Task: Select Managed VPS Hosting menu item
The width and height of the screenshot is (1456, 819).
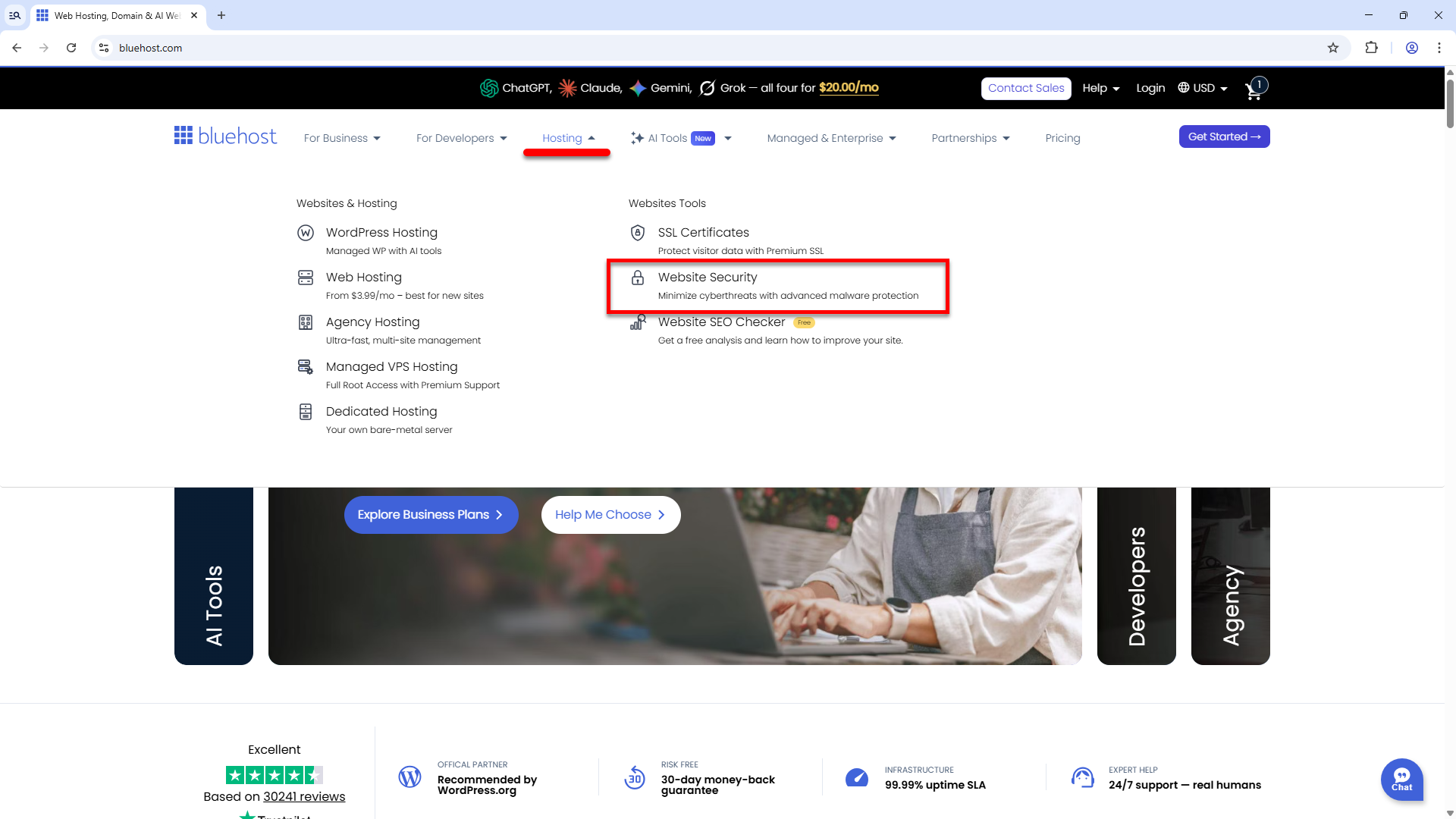Action: [391, 367]
